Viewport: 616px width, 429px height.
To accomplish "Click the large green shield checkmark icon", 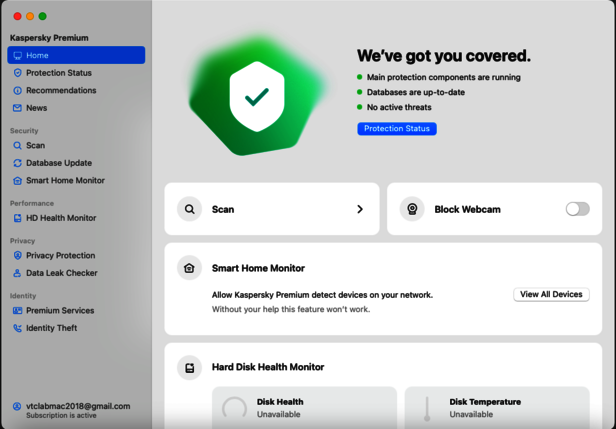I will point(257,96).
